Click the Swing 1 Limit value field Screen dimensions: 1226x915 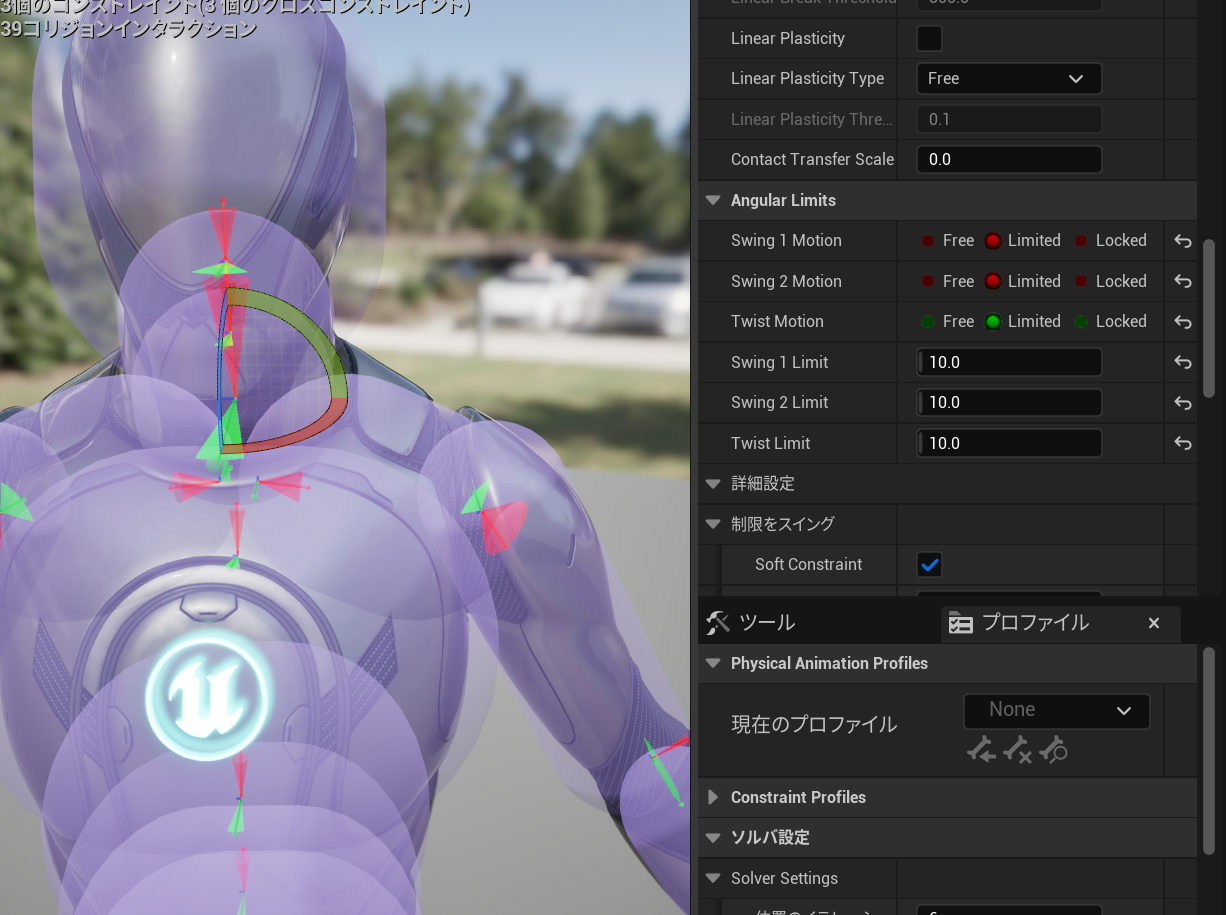1009,363
